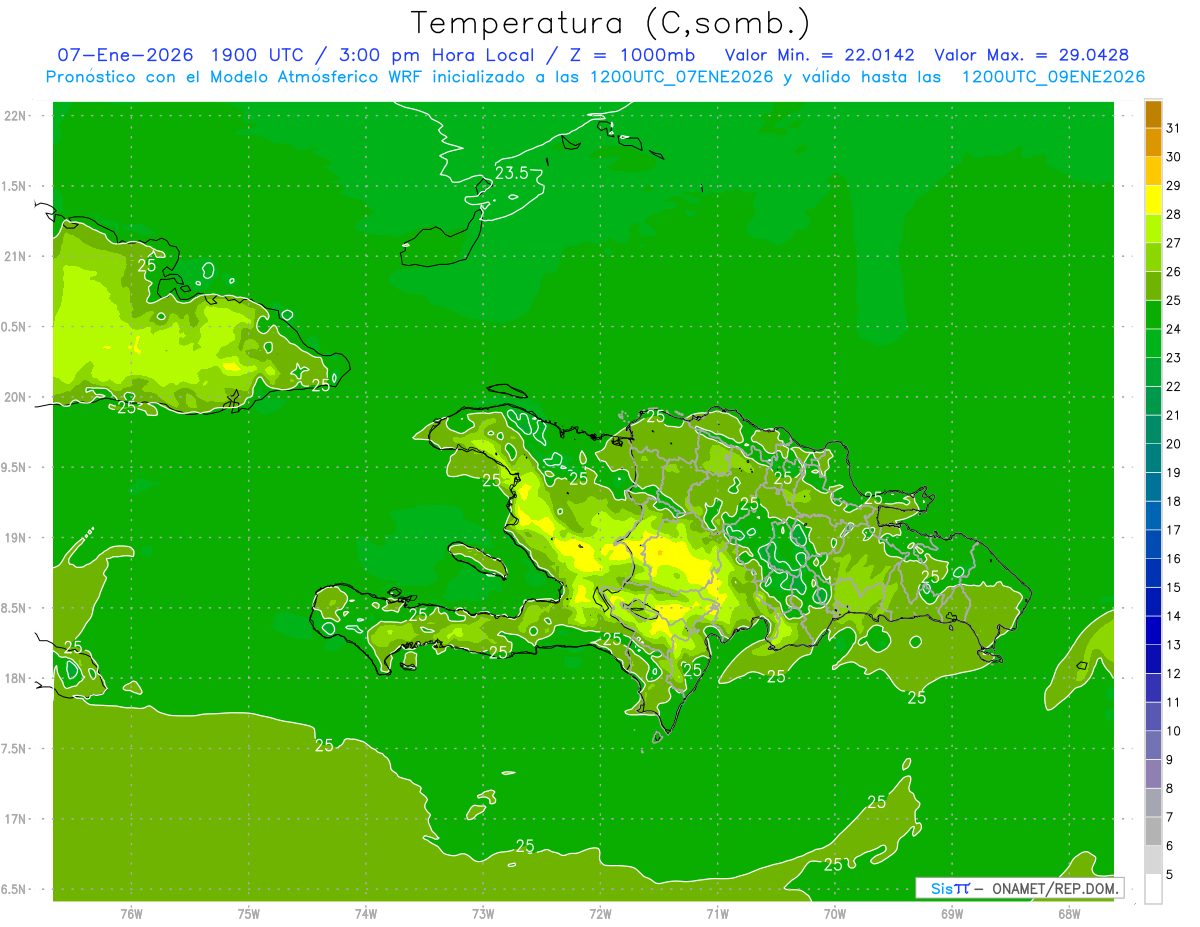
Task: Click the gray legend swatch between 6 and 7
Action: point(1153,831)
